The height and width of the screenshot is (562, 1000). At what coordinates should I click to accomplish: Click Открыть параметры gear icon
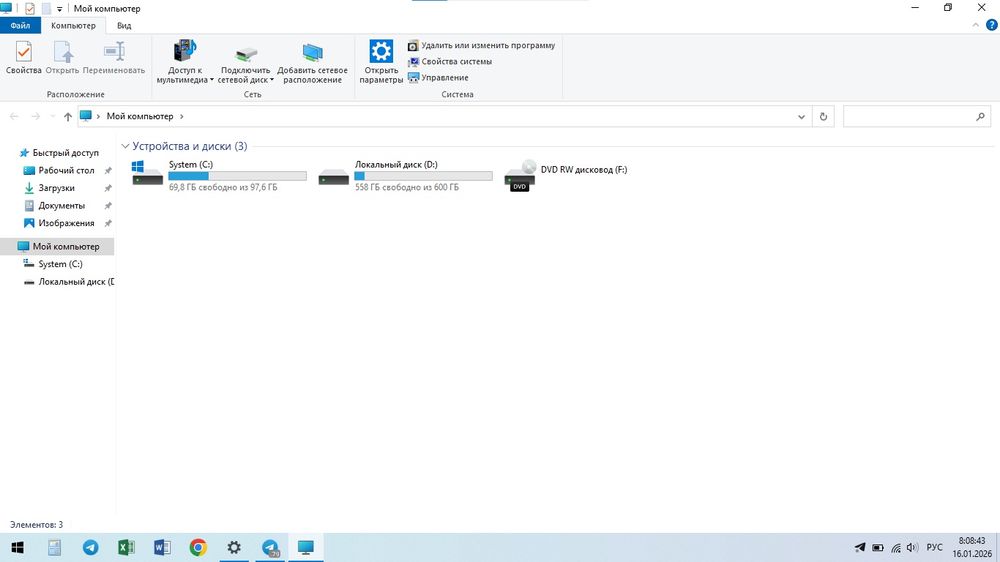381,51
